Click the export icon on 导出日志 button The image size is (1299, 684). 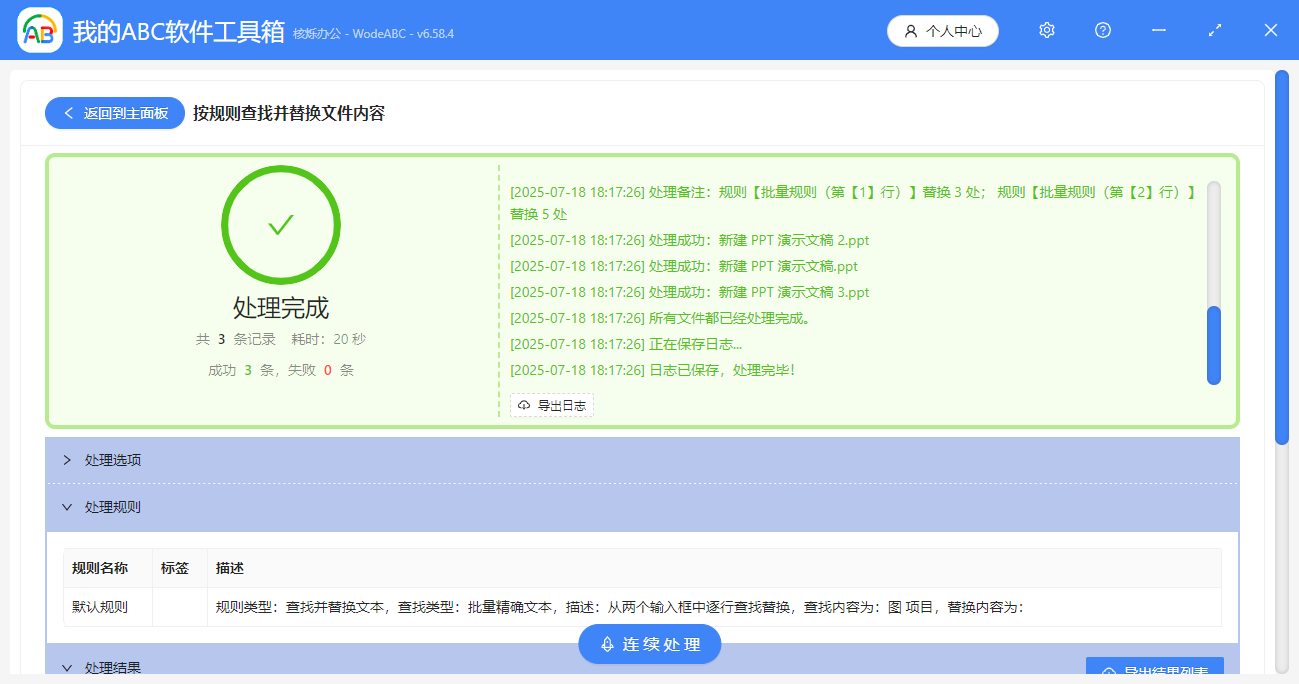pos(524,405)
